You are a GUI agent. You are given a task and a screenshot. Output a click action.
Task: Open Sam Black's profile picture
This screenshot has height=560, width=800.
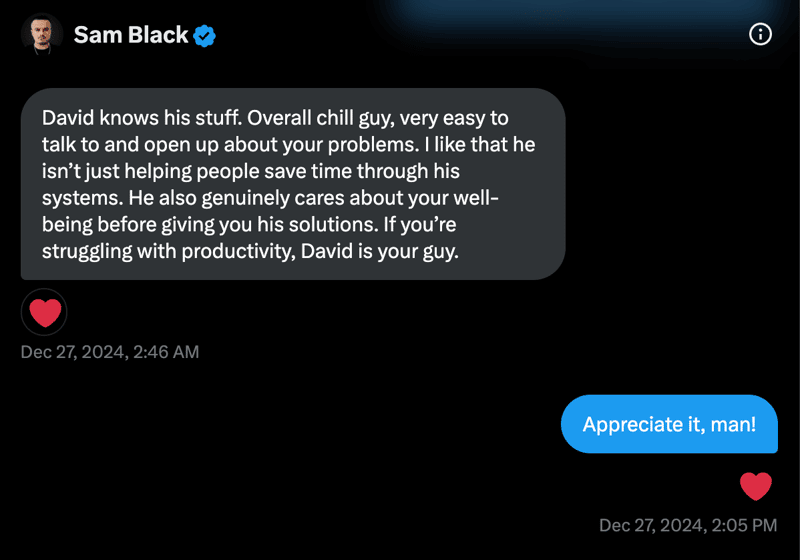pos(42,35)
